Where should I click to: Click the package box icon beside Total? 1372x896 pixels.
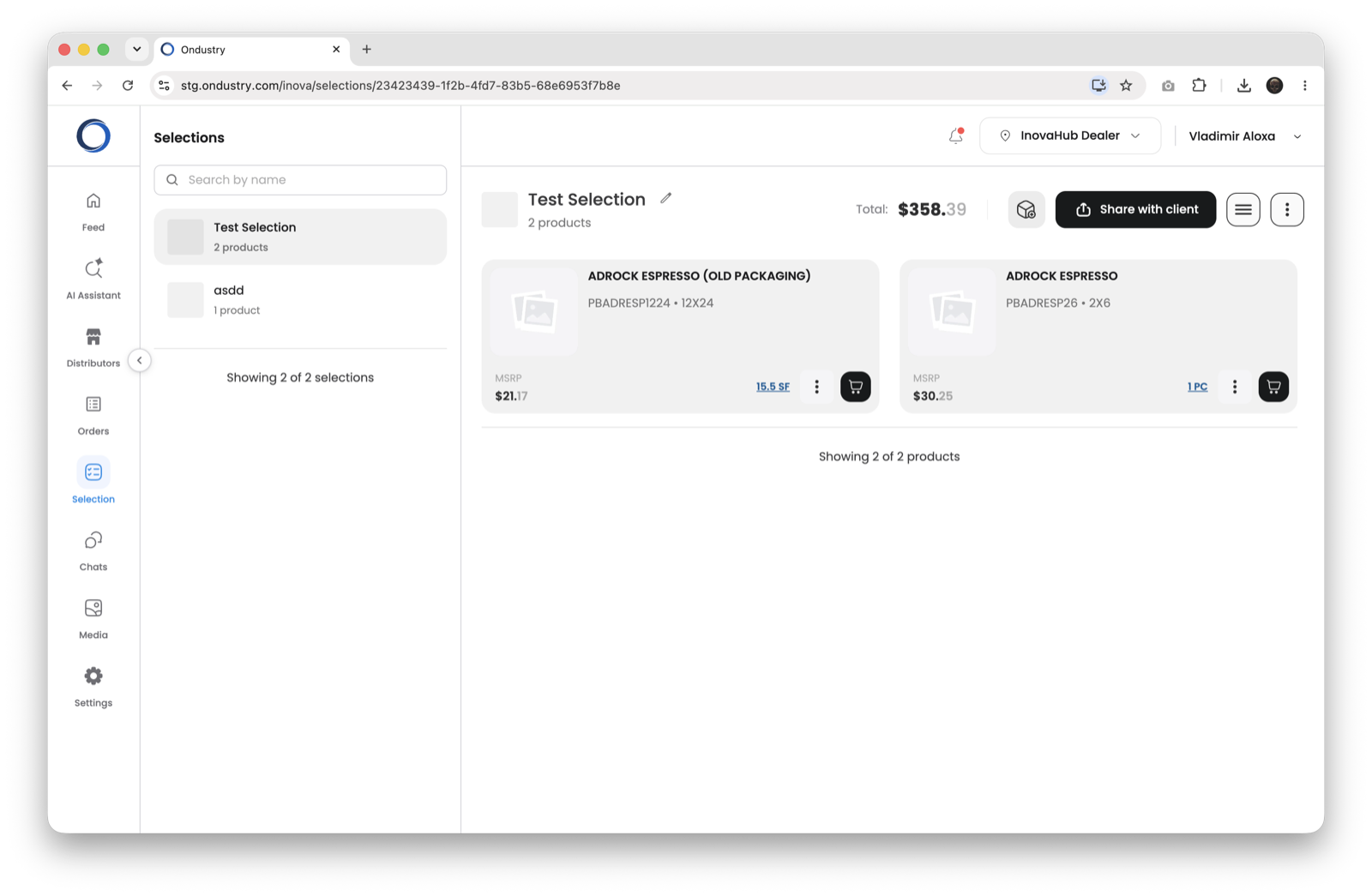[x=1026, y=209]
